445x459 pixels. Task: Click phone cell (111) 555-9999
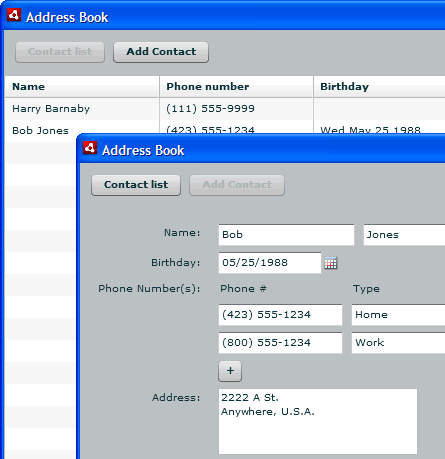tap(210, 109)
